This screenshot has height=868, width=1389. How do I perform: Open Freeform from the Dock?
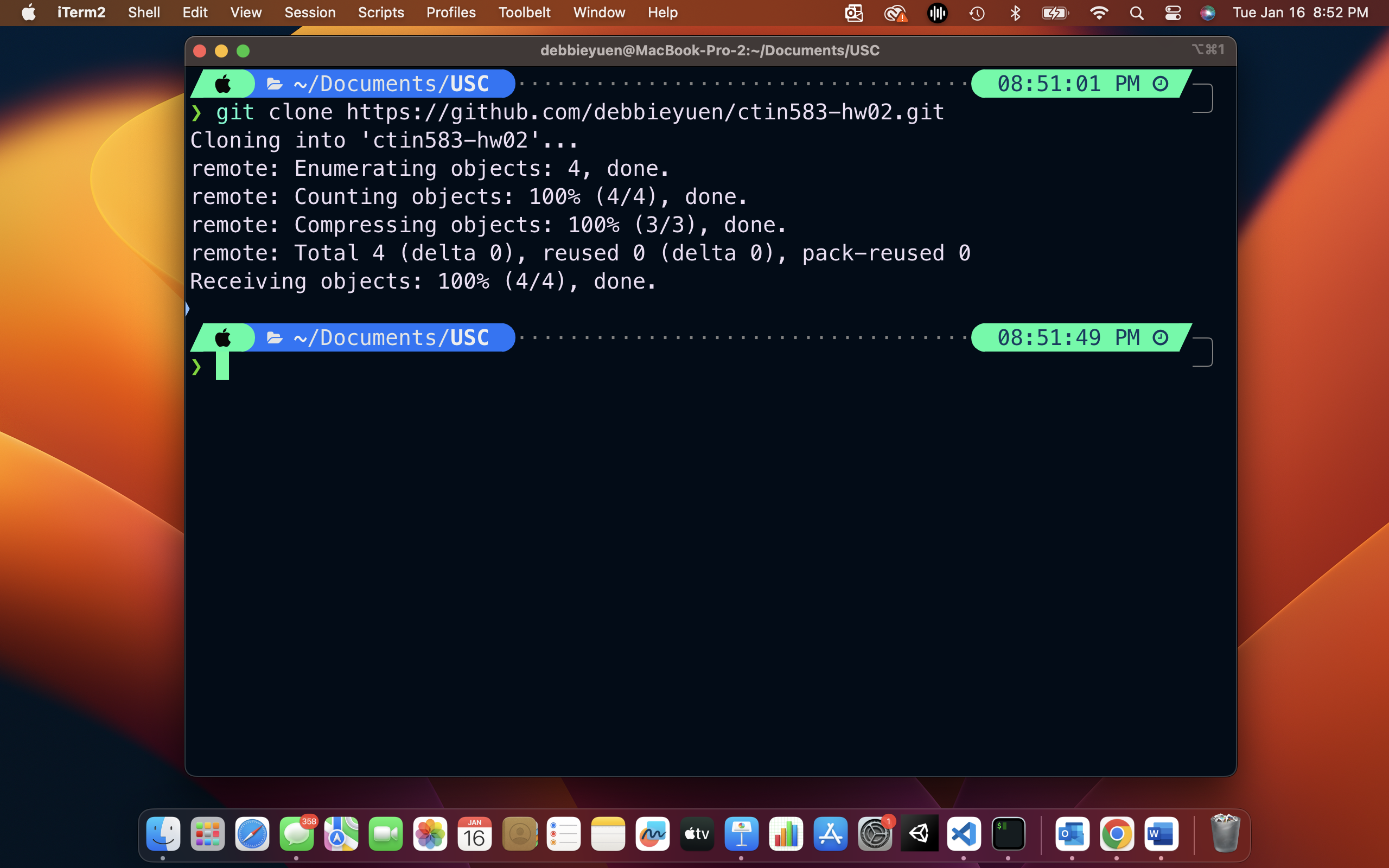tap(653, 834)
